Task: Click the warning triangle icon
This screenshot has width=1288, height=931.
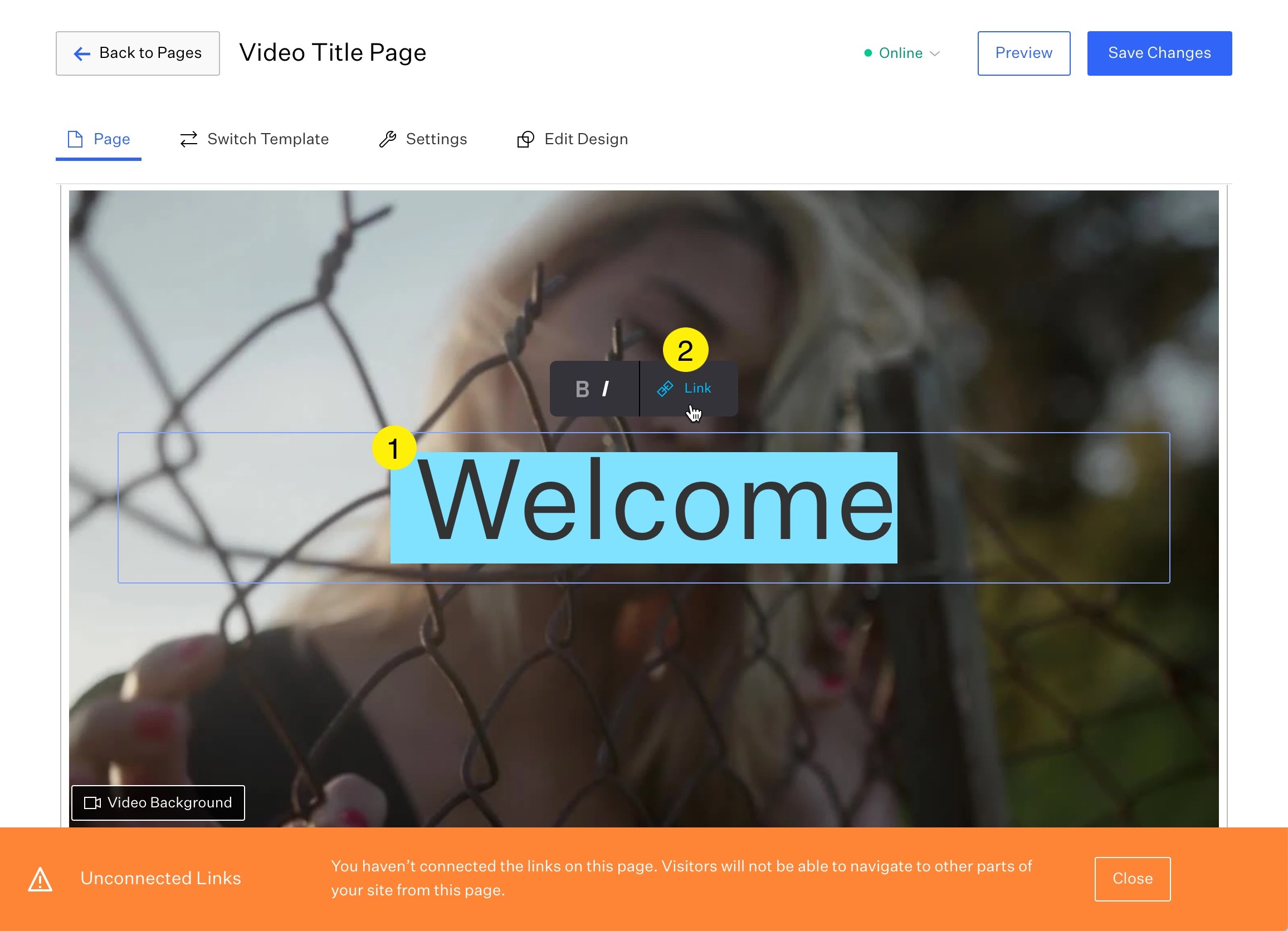Action: [x=40, y=879]
